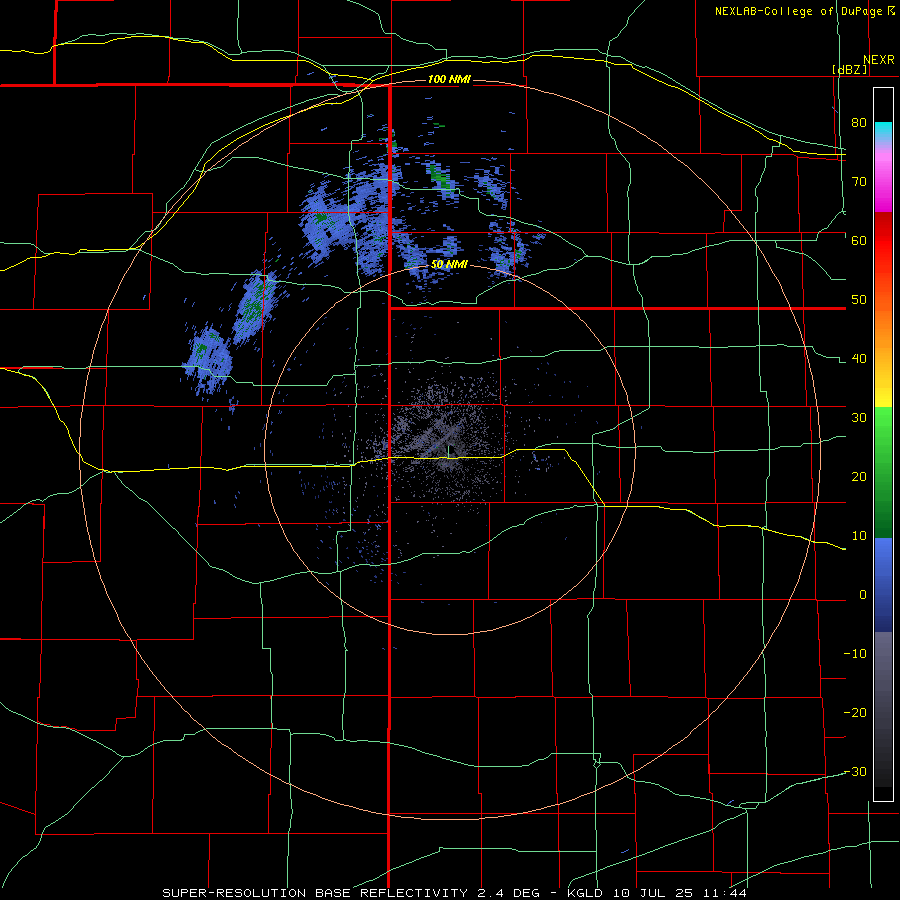This screenshot has height=900, width=900.
Task: Click the NEXR text near the legend
Action: coord(878,60)
